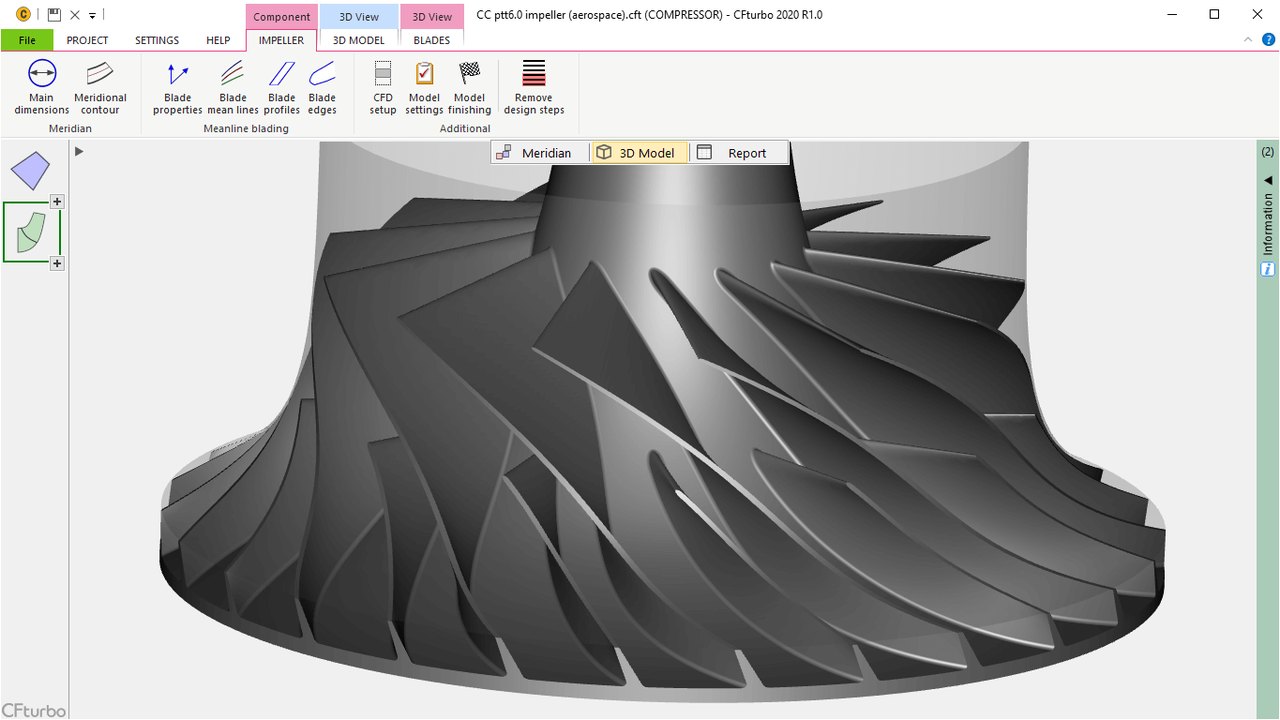Click the Information panel label

1268,225
